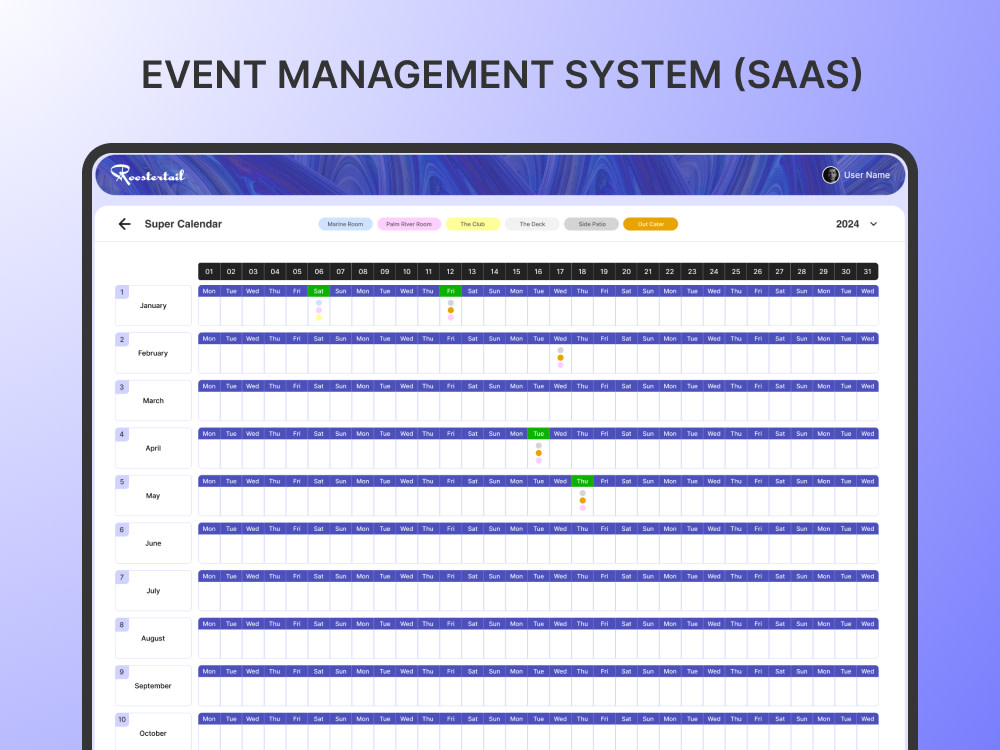This screenshot has width=1000, height=750.
Task: Filter by Side Patio tag
Action: pos(591,224)
